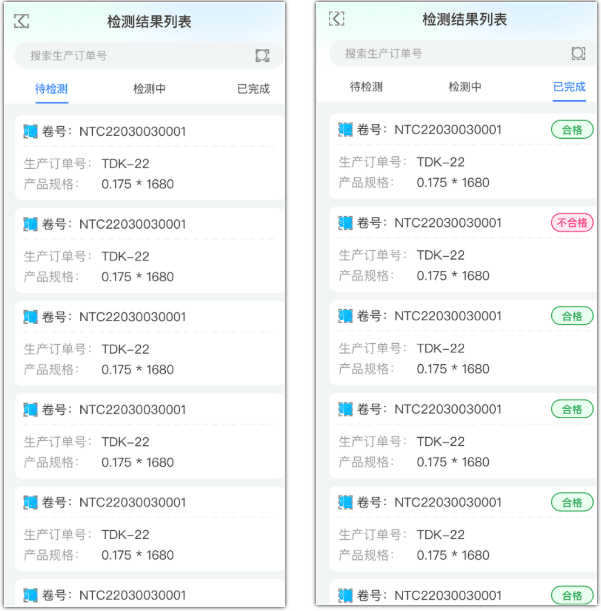Viewport: 601px width, 611px height.
Task: Tap the back icon on the right screen
Action: 337,19
